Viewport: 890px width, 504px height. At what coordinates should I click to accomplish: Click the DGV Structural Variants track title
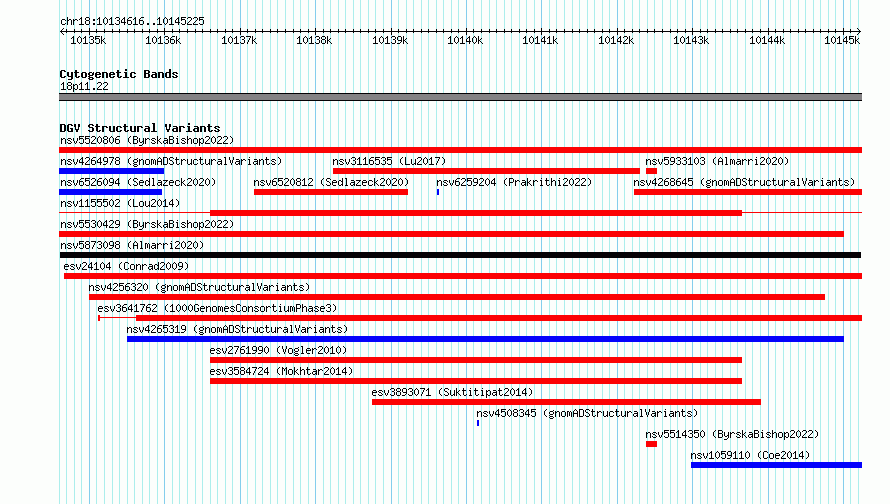pos(140,128)
